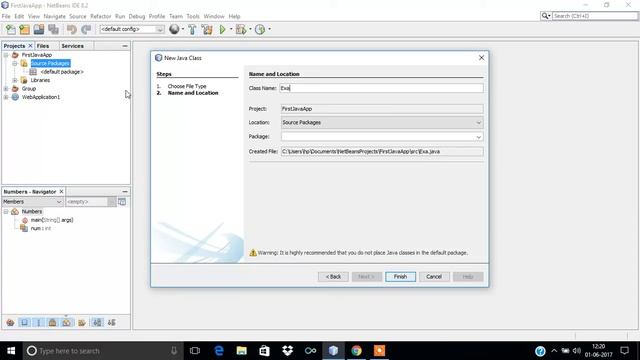The height and width of the screenshot is (360, 640).
Task: Click the Clean and Build icon
Action: click(x=207, y=29)
